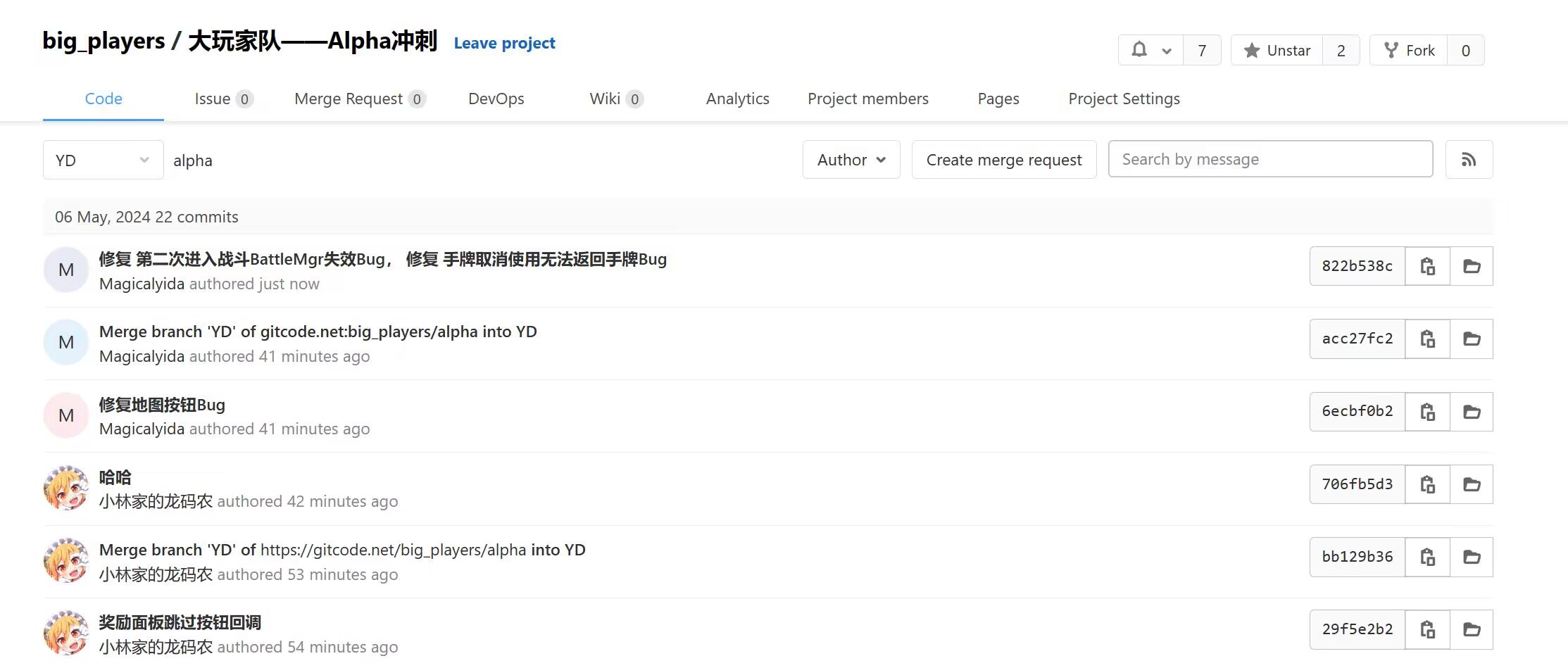Copy commit SHA 822b538c
Image resolution: width=1568 pixels, height=668 pixels.
tap(1427, 266)
